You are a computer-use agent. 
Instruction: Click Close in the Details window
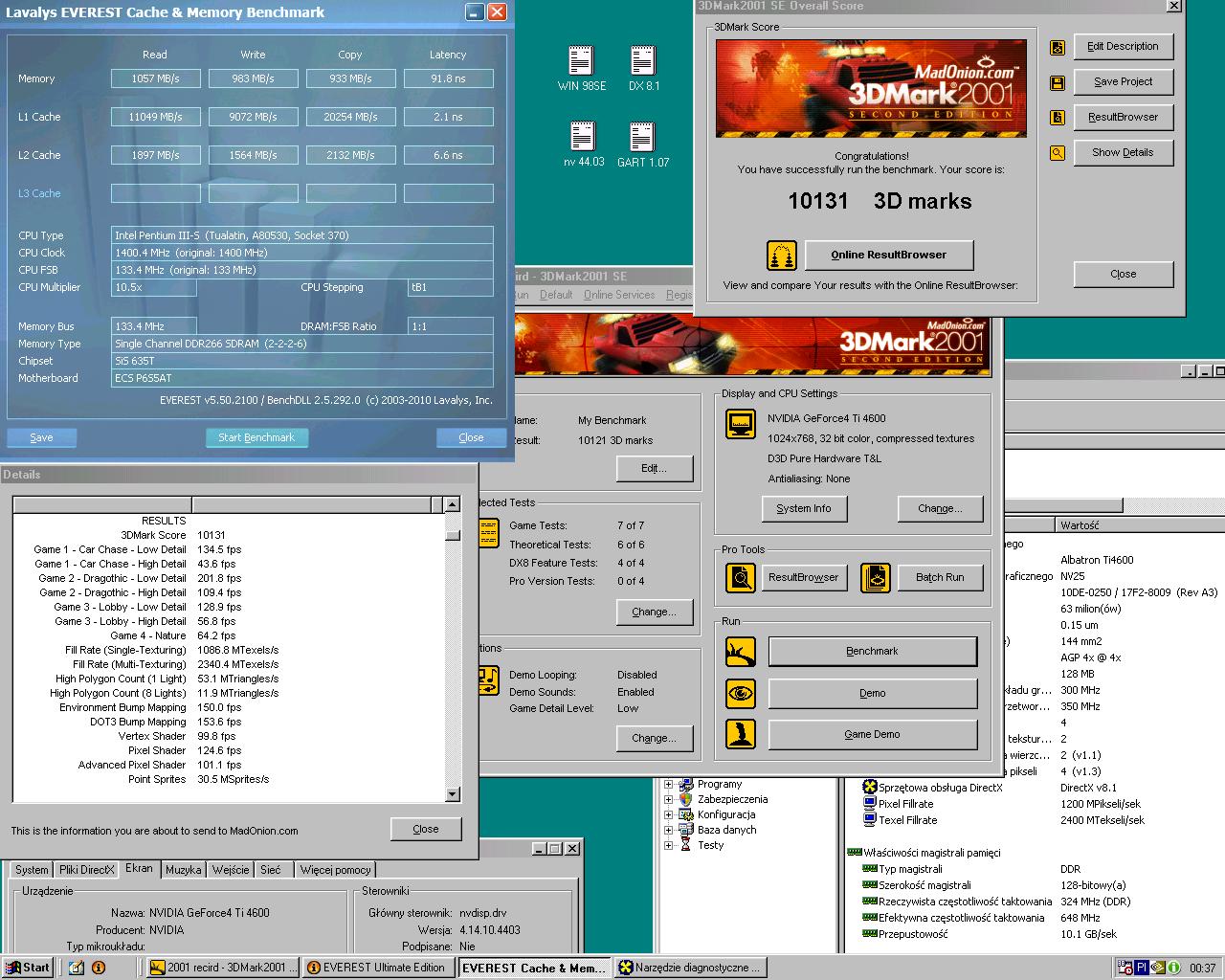click(x=426, y=829)
